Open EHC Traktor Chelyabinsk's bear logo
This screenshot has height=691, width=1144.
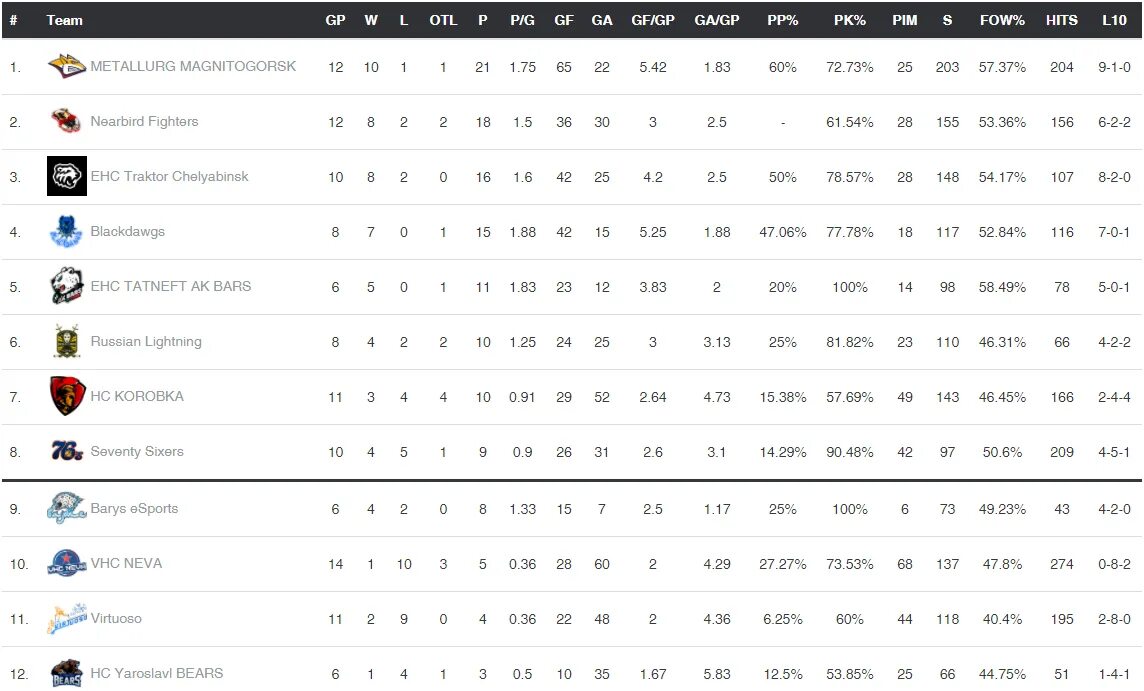[66, 176]
